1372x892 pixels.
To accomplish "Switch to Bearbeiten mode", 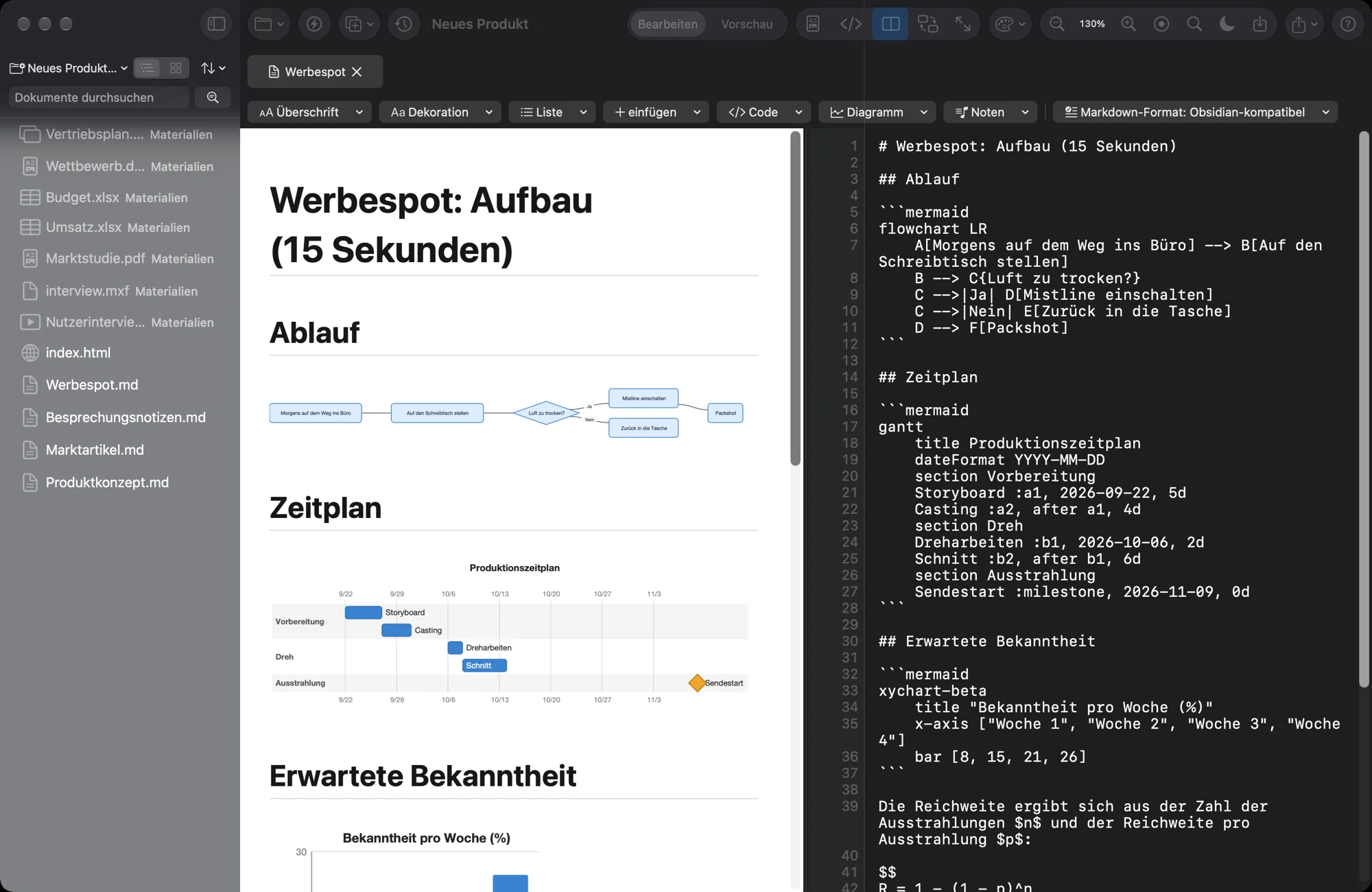I will (667, 24).
